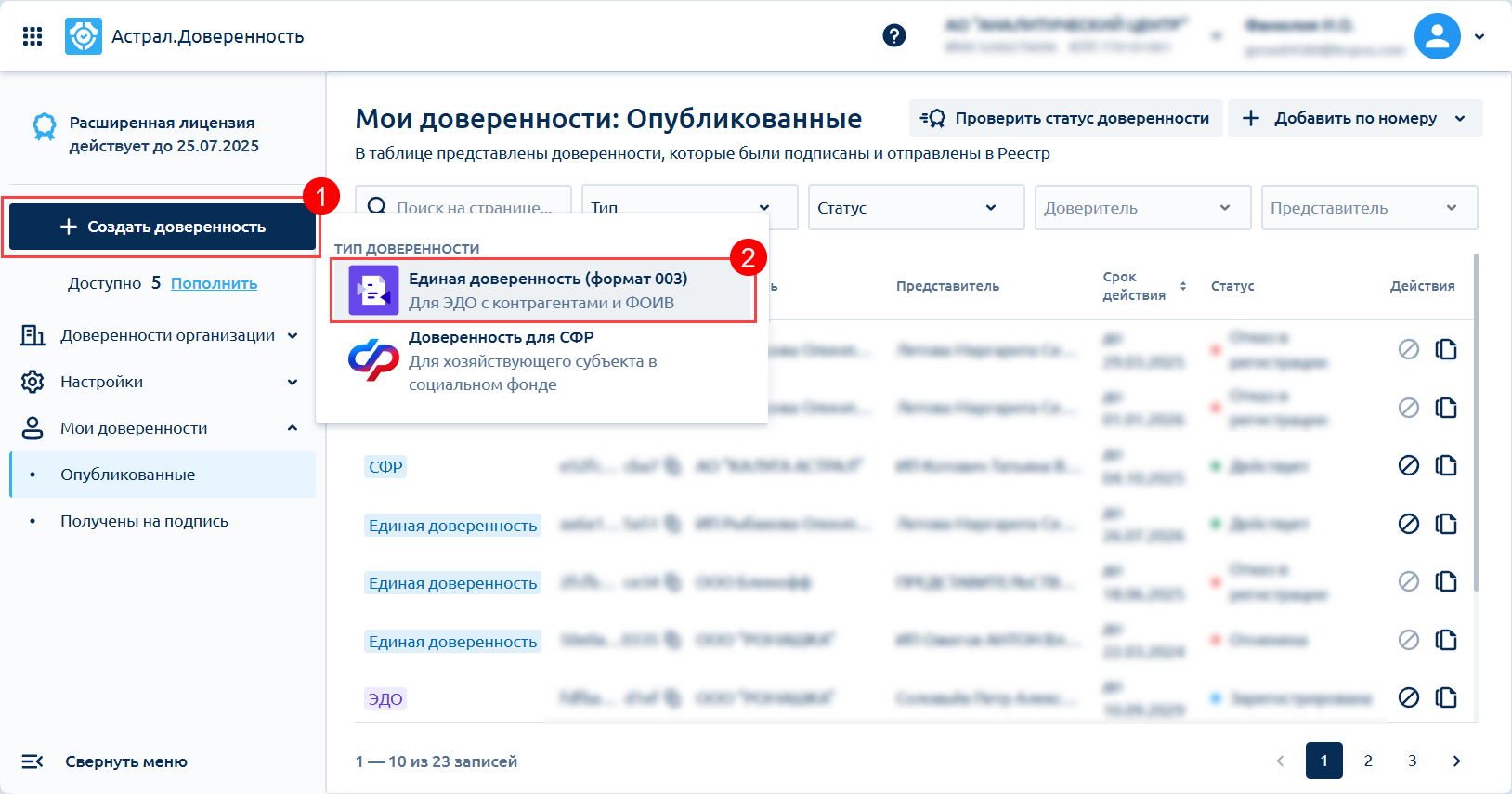Click Проверить статус доверенности button
The height and width of the screenshot is (794, 1512).
coord(1065,118)
